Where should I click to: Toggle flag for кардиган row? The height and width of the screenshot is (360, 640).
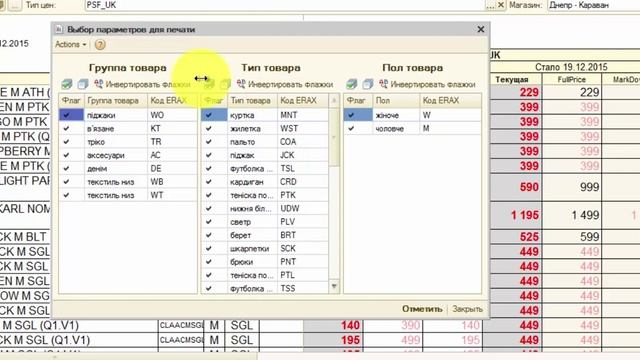click(x=209, y=182)
